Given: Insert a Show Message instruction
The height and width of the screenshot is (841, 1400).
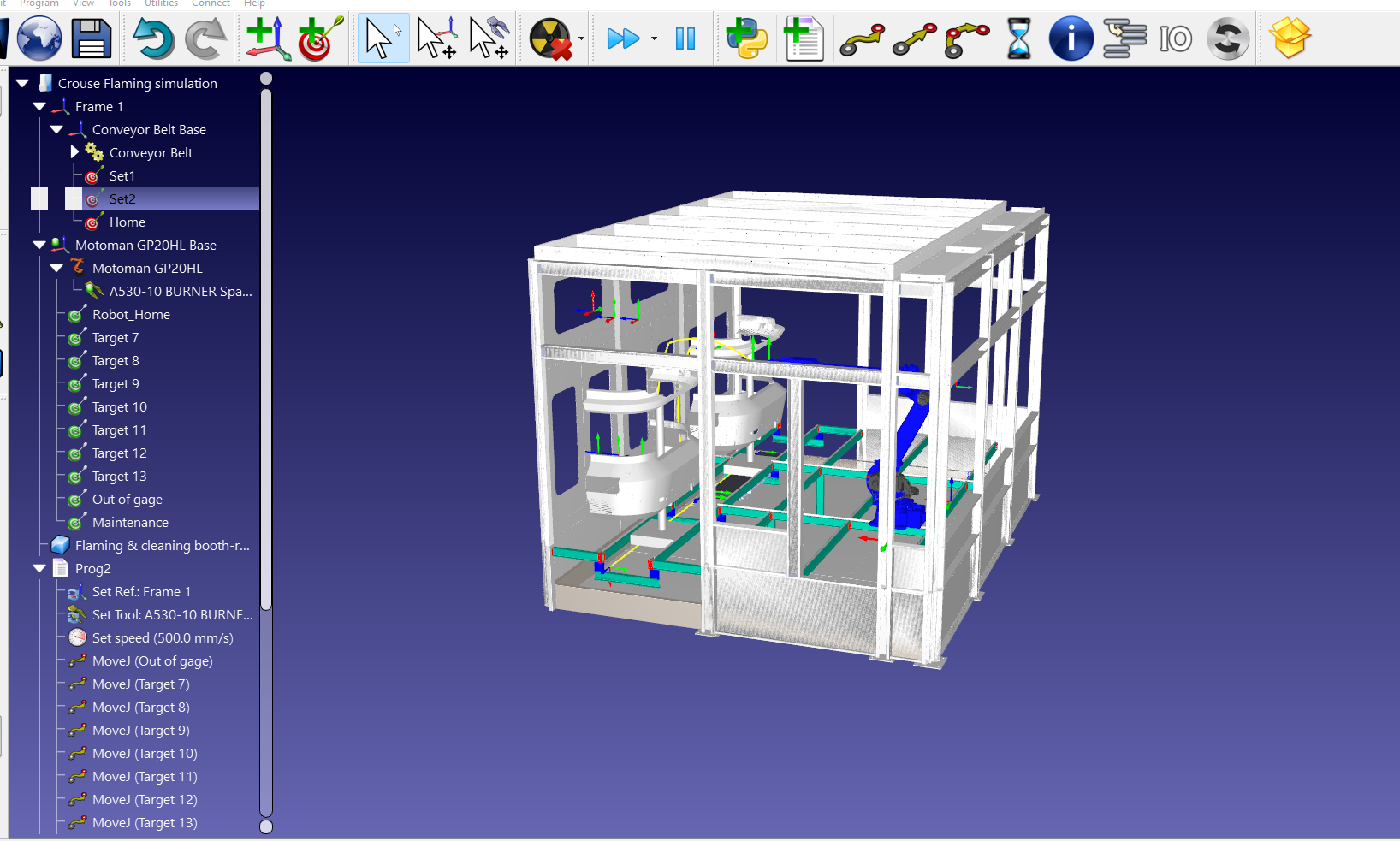Looking at the screenshot, I should click(x=1071, y=38).
